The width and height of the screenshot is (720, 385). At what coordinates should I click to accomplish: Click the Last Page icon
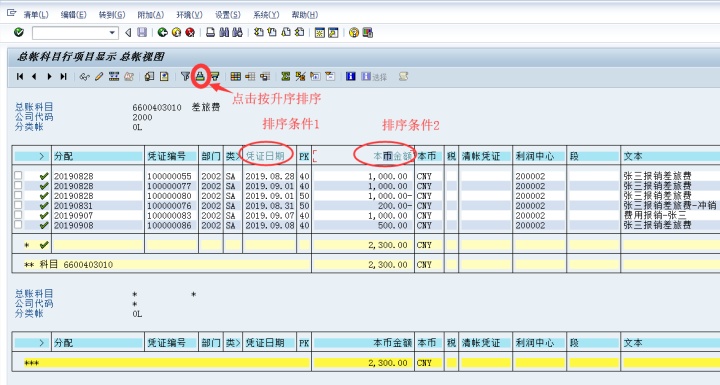pyautogui.click(x=299, y=33)
